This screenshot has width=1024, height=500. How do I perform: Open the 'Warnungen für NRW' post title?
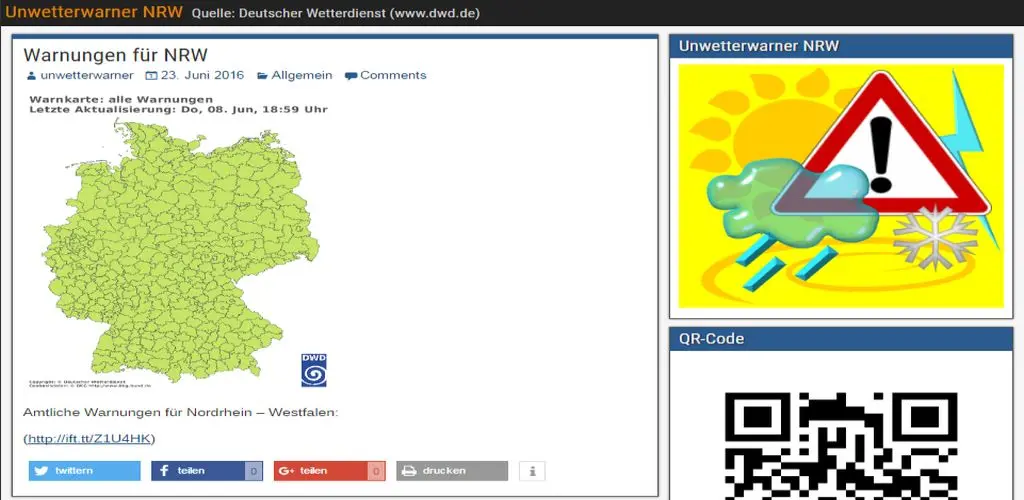point(116,54)
